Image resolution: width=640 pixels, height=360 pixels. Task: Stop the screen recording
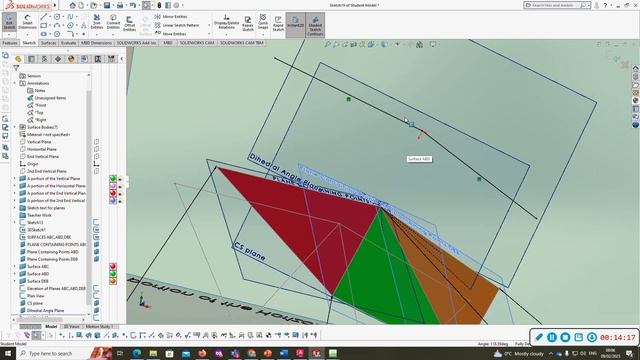tap(565, 337)
